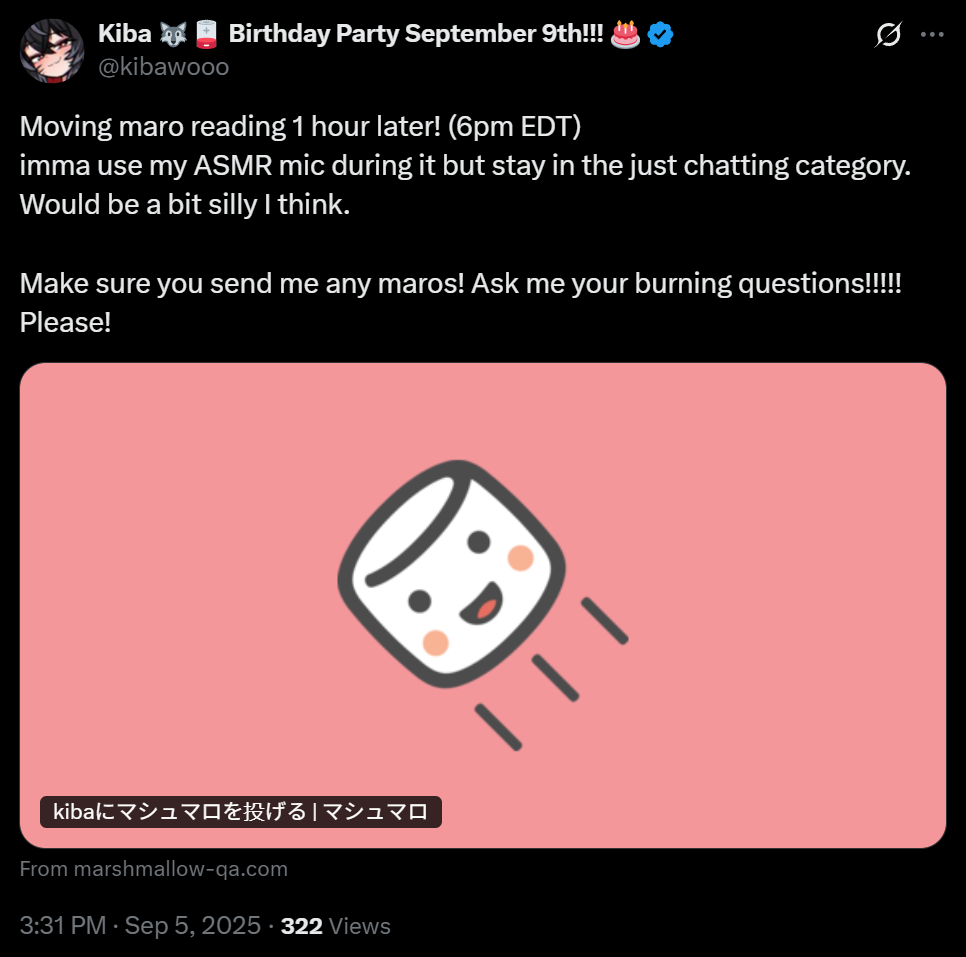The image size is (966, 957).
Task: Click the 'Would be a bit silly' line
Action: (x=185, y=204)
